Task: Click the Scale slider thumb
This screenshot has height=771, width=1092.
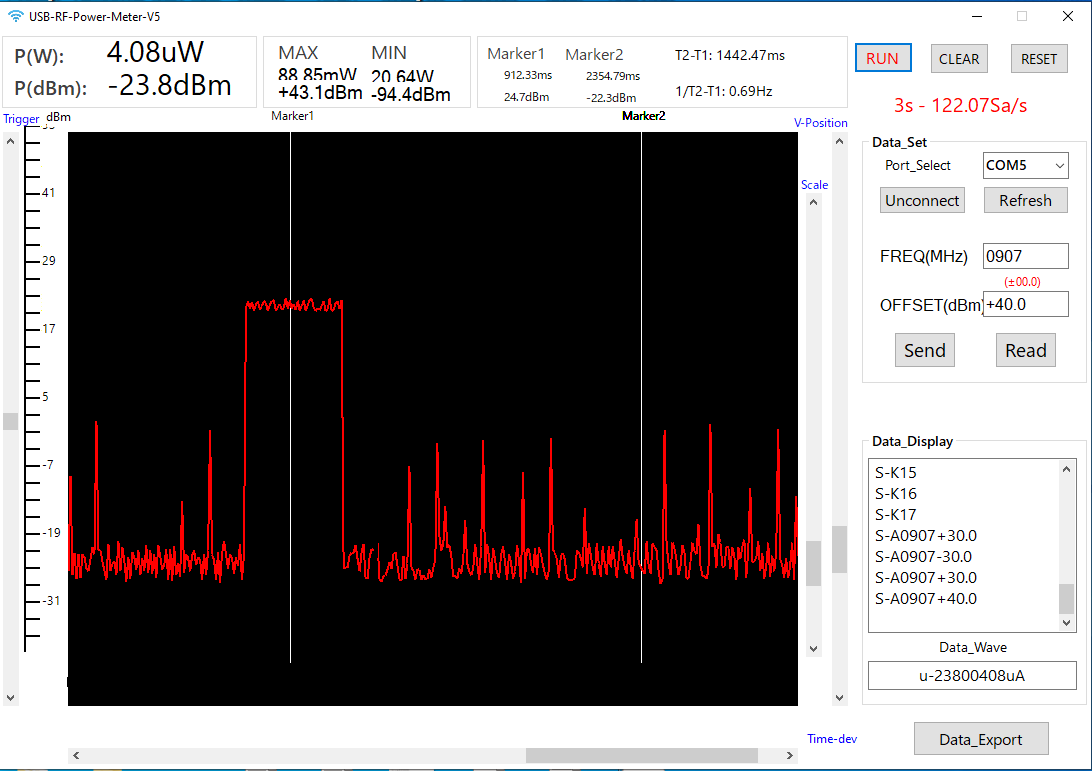Action: (x=813, y=563)
